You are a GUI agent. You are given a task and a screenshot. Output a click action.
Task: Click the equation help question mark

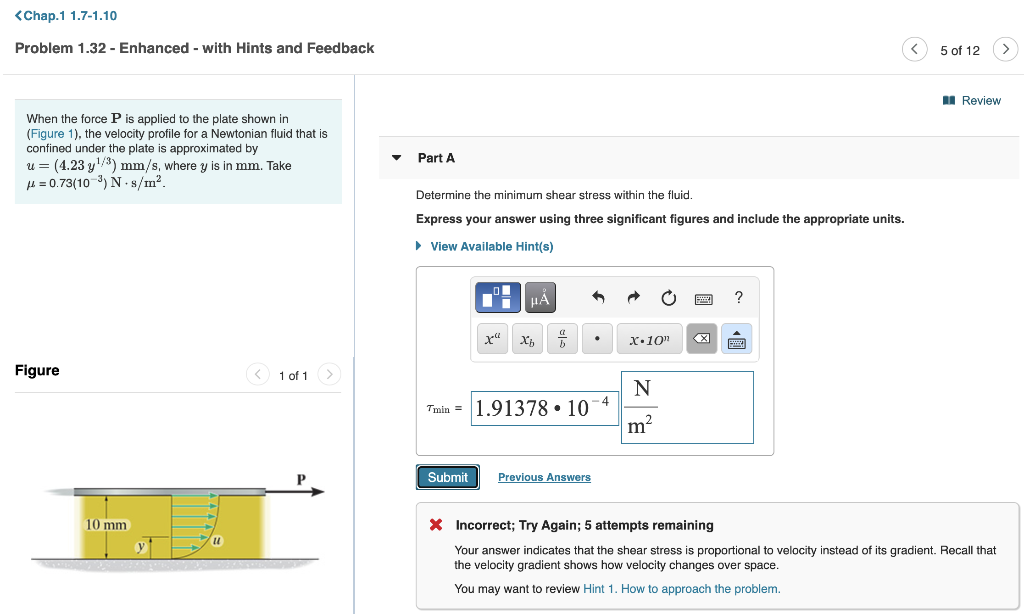pos(738,297)
